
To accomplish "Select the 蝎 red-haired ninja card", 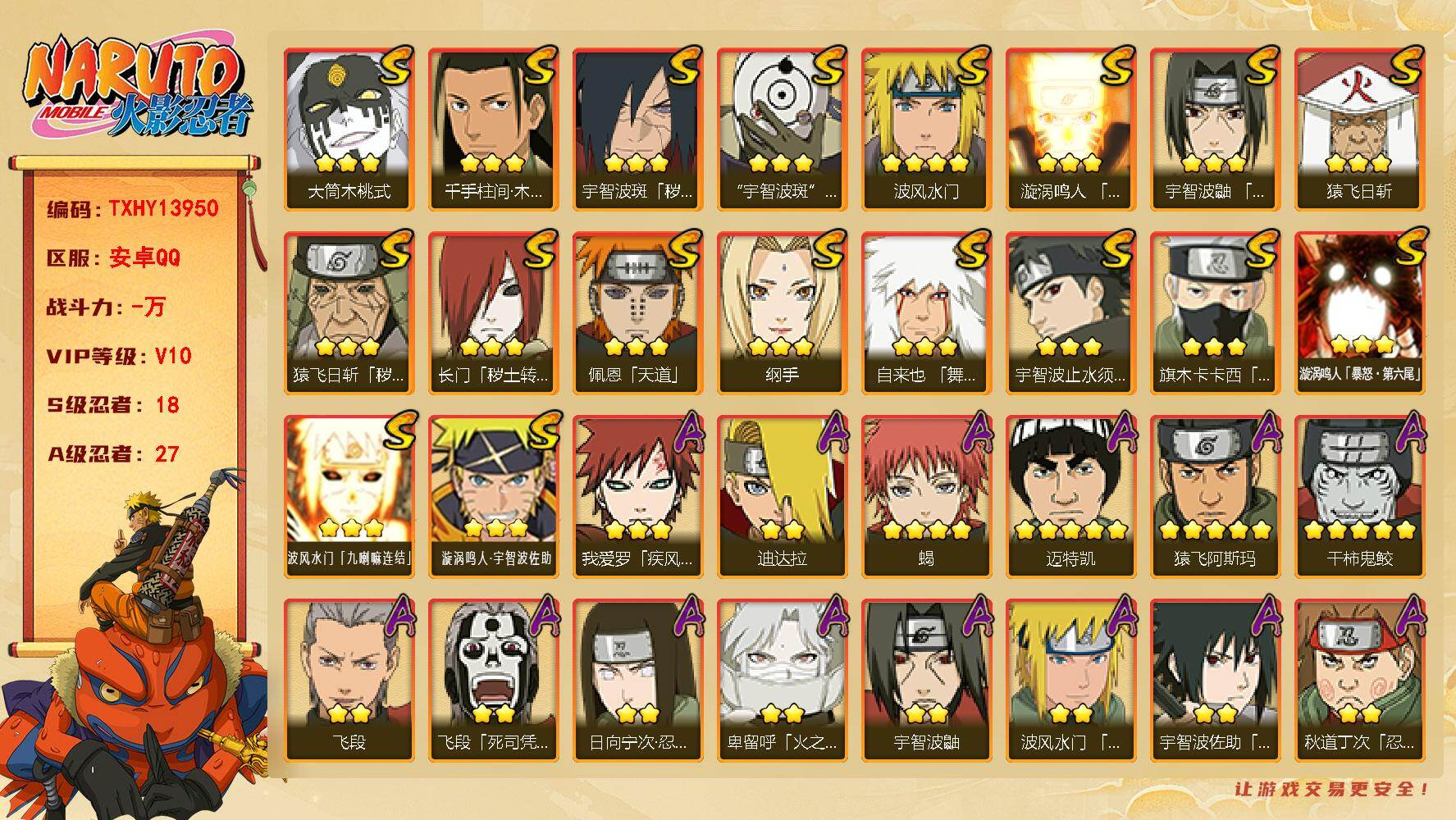I will click(x=926, y=496).
